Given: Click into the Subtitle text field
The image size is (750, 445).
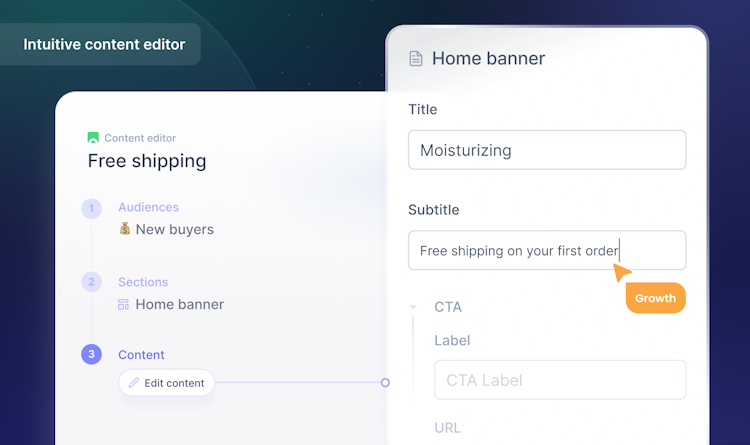Looking at the screenshot, I should point(547,250).
